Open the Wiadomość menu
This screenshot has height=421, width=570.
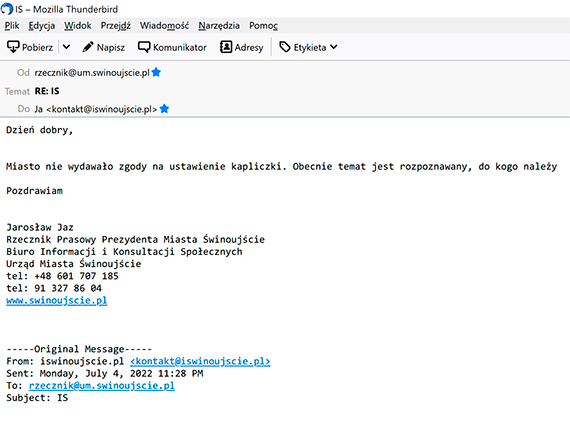point(164,25)
